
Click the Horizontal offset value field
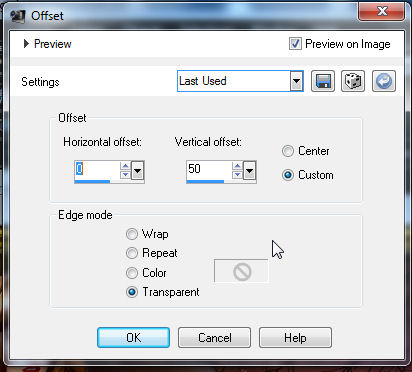pyautogui.click(x=97, y=169)
